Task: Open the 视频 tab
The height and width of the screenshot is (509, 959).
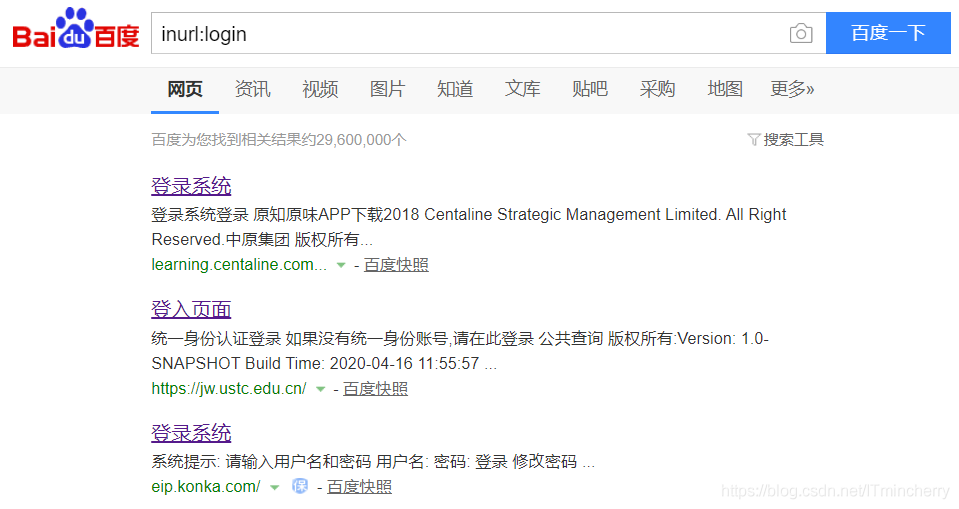Action: (x=320, y=89)
